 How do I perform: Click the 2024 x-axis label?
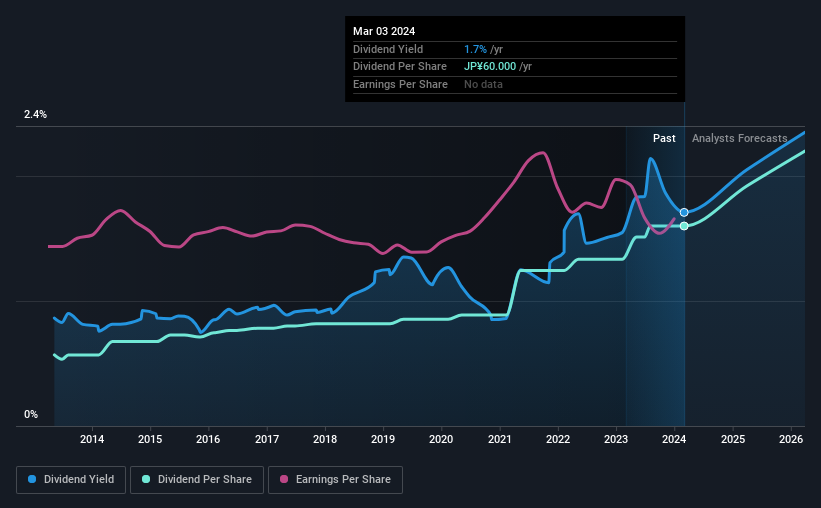[674, 439]
